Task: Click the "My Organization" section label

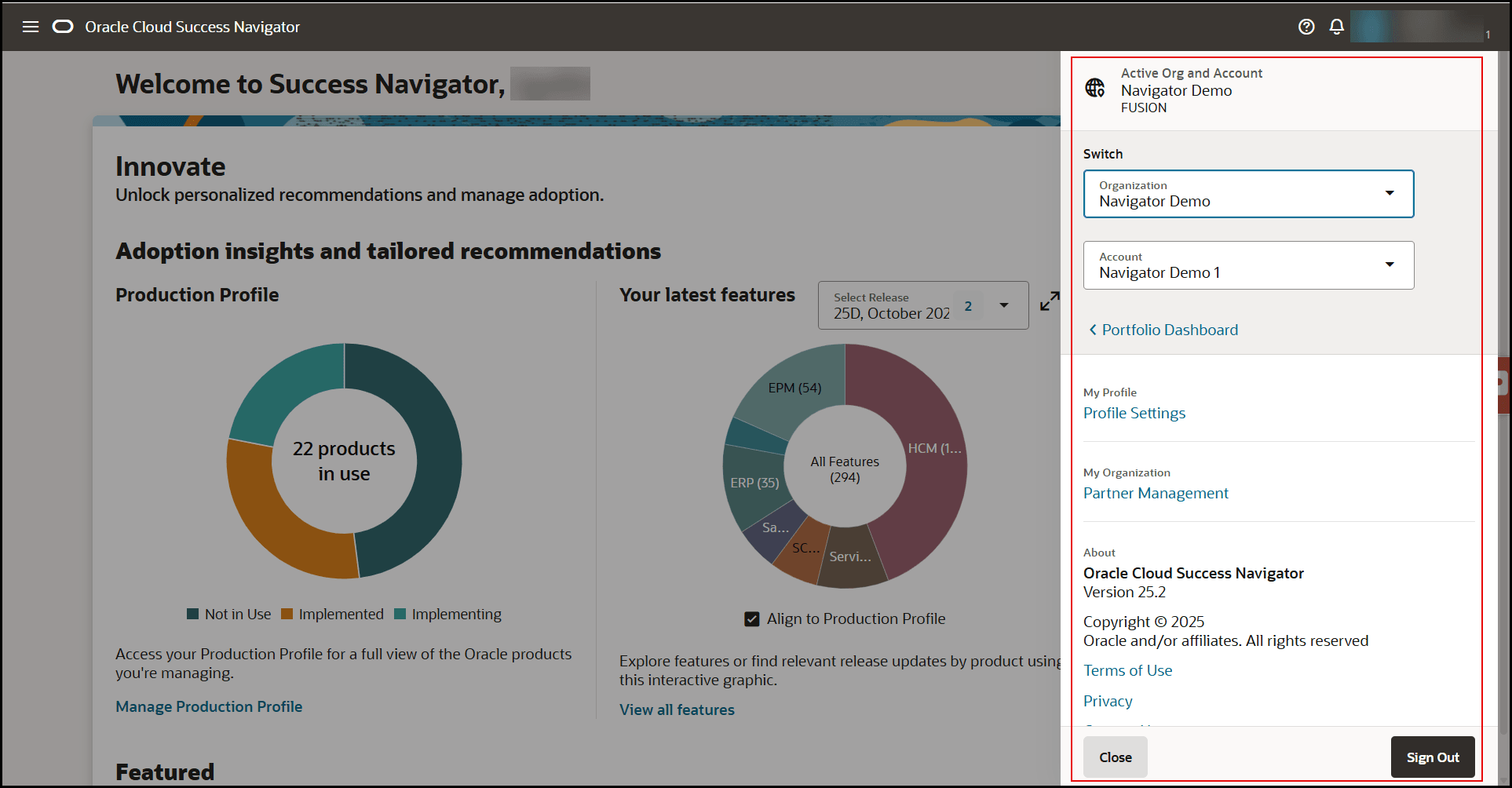Action: [1127, 473]
